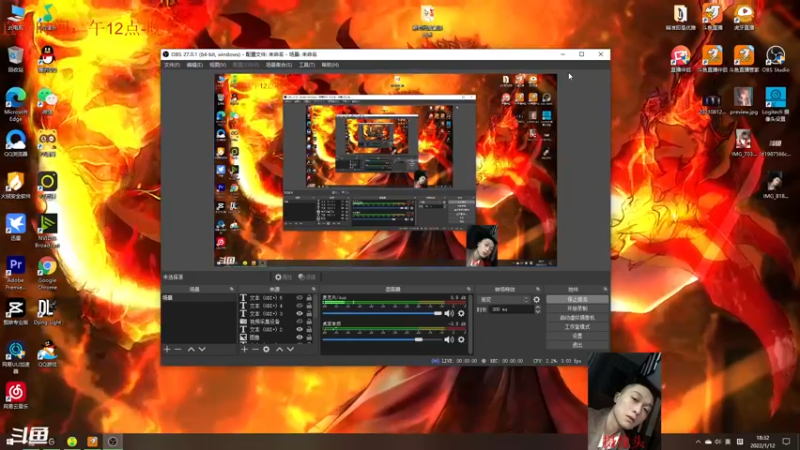Image resolution: width=800 pixels, height=450 pixels.
Task: Toggle visibility of video capture device source
Action: pyautogui.click(x=299, y=321)
